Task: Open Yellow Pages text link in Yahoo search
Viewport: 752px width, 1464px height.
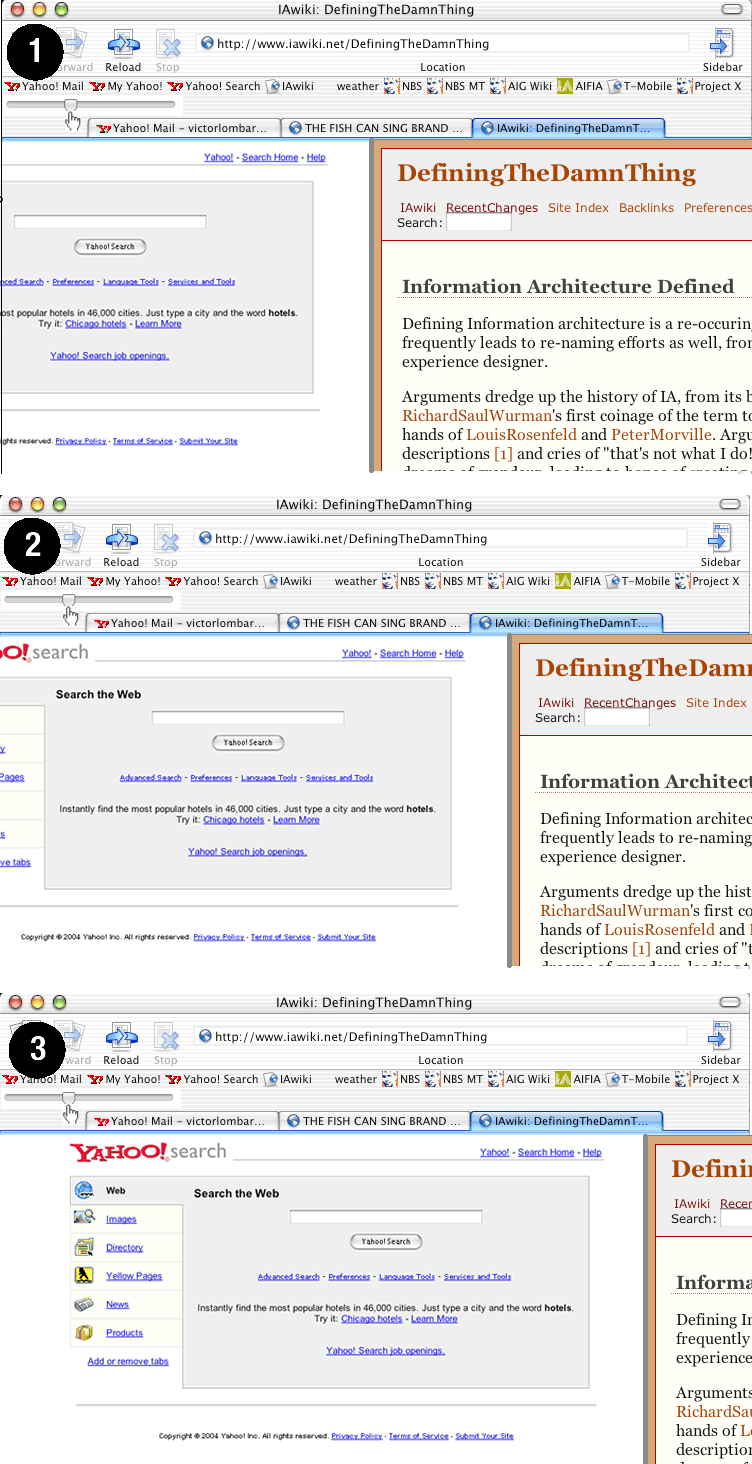Action: (134, 1276)
